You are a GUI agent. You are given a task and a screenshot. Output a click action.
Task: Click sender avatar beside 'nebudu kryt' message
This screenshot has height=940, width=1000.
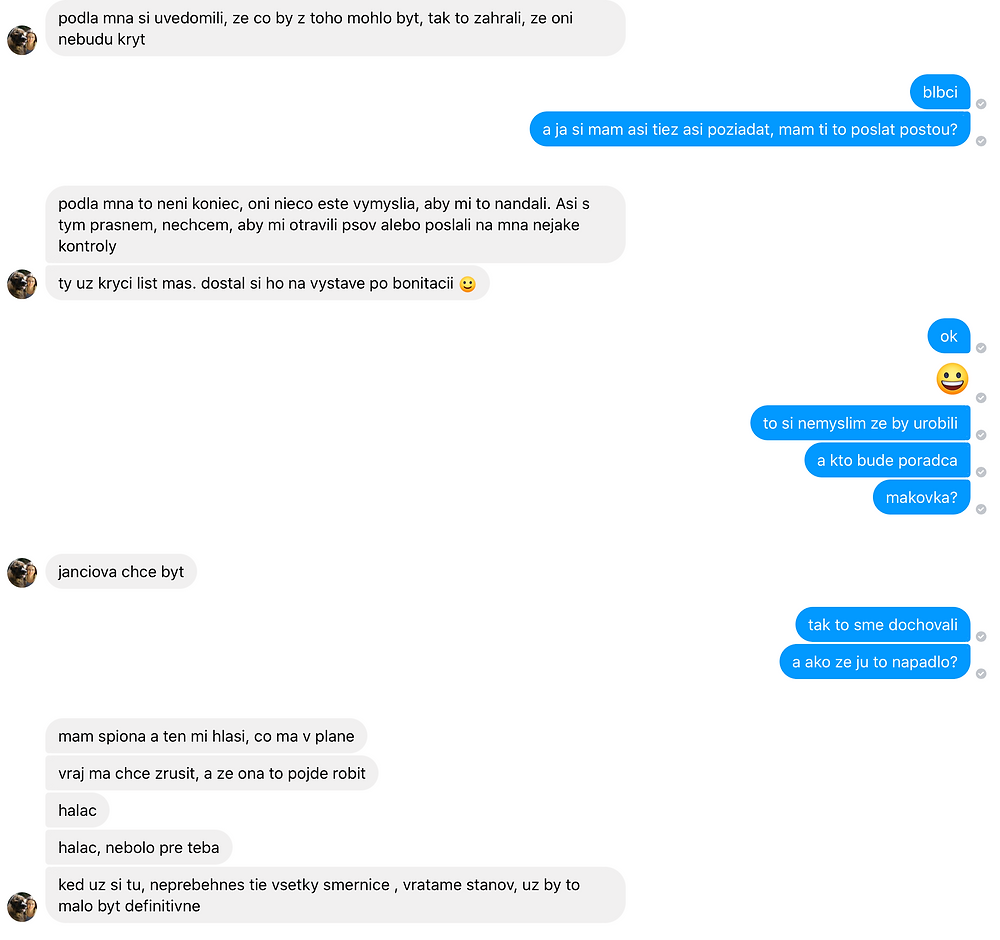(22, 40)
